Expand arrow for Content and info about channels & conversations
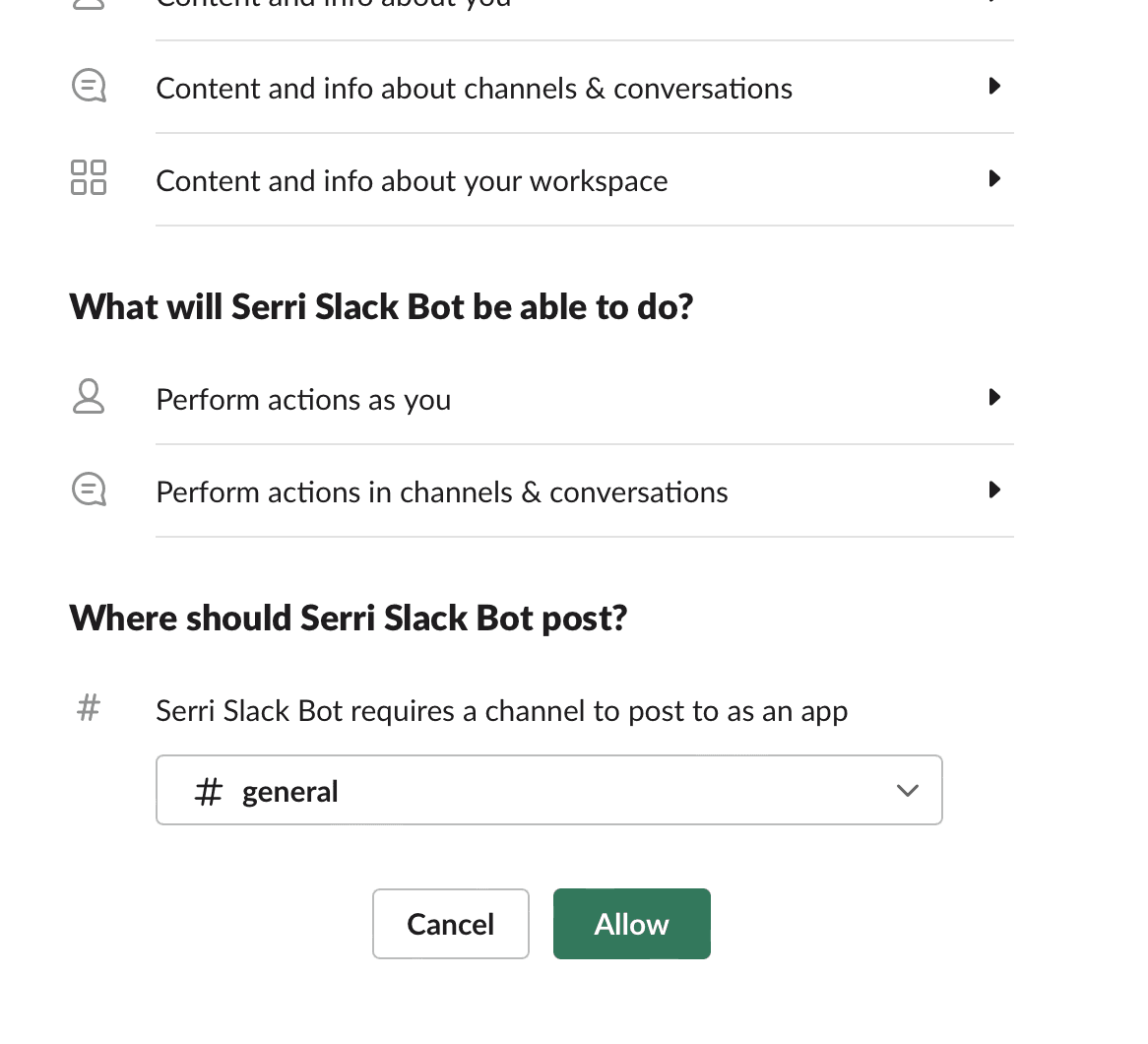 pyautogui.click(x=994, y=87)
